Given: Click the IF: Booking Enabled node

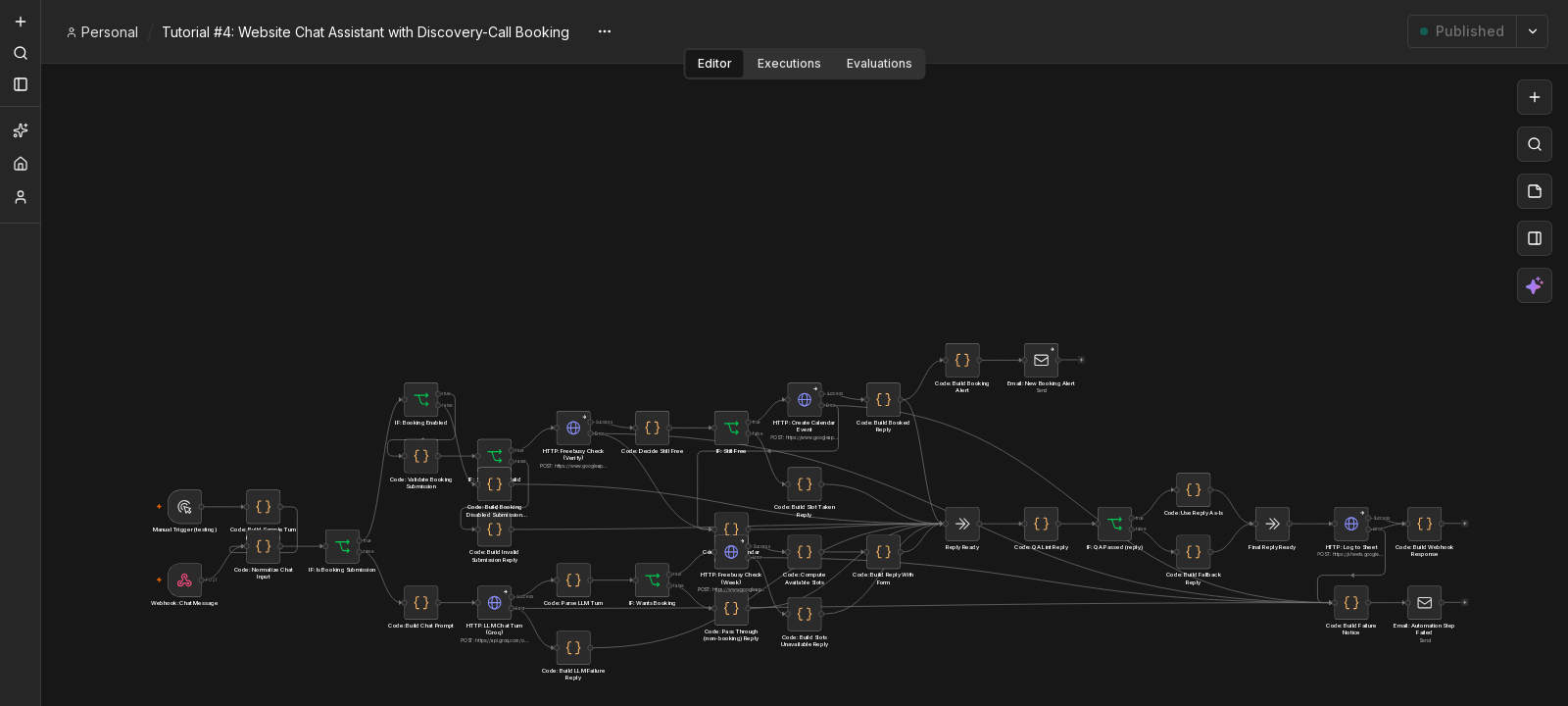Looking at the screenshot, I should tap(421, 400).
